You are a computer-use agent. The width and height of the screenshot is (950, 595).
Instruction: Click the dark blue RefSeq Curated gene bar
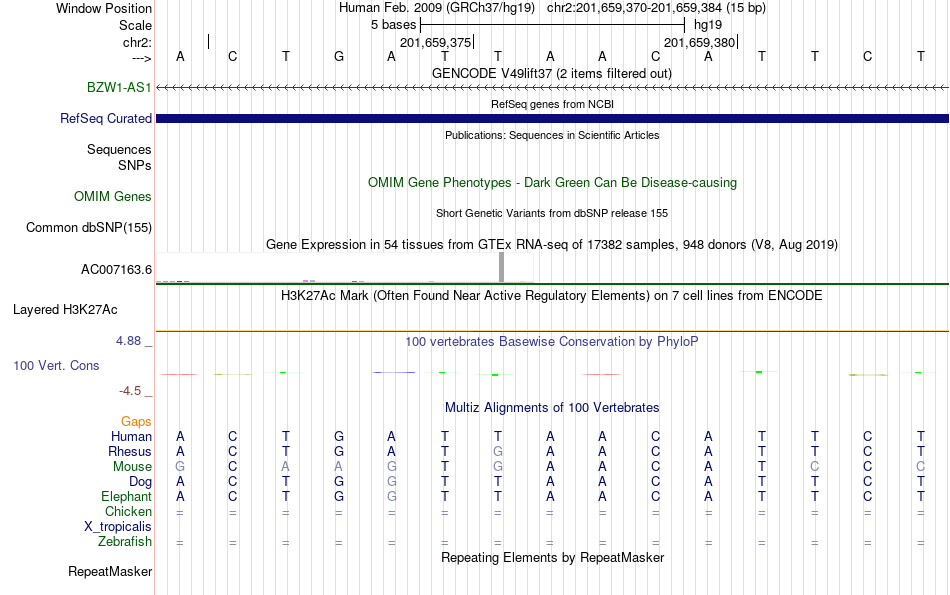click(553, 118)
